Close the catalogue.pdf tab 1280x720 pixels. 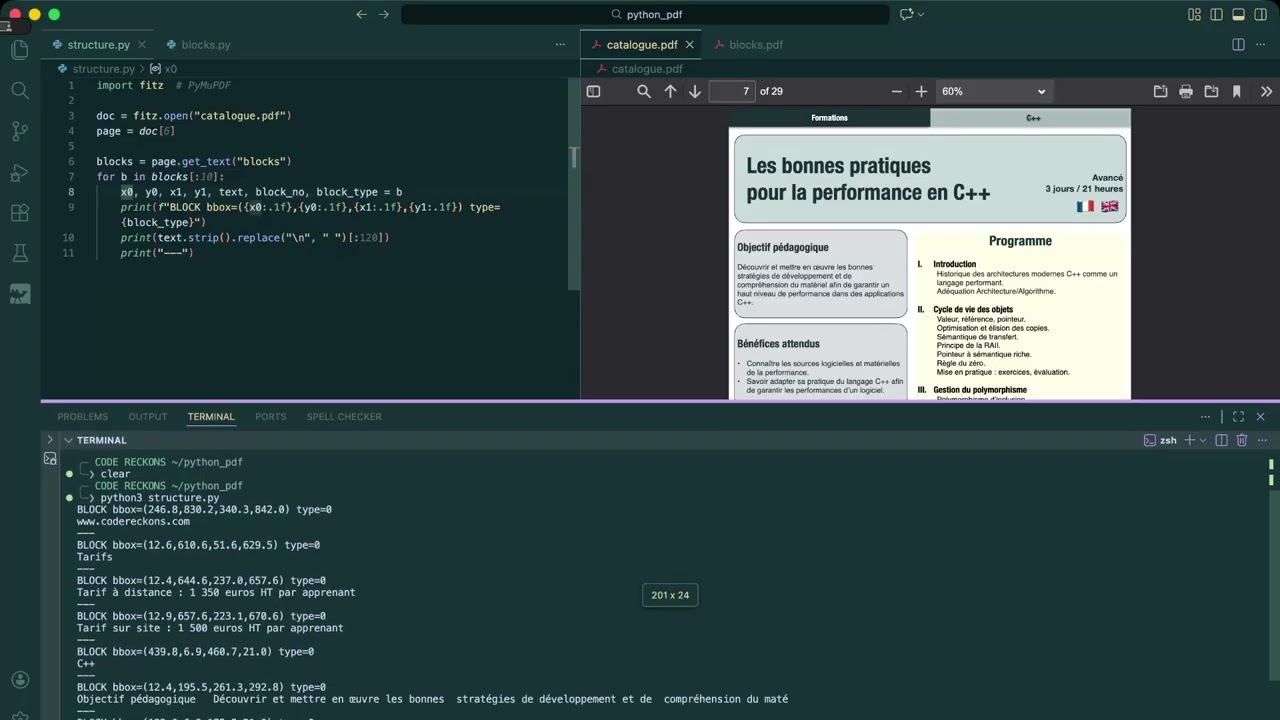tap(692, 45)
